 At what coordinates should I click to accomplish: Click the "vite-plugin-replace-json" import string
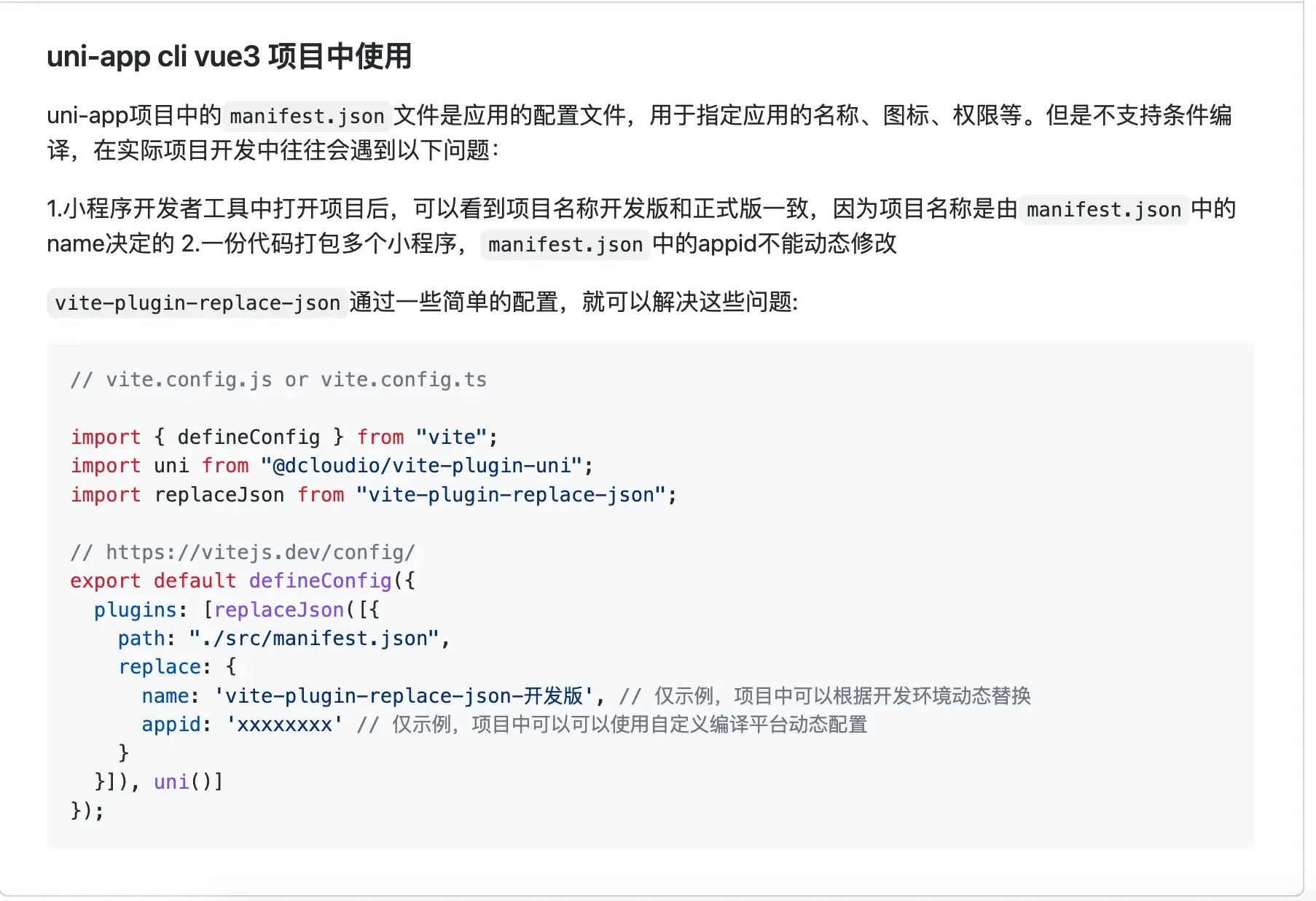click(x=511, y=494)
